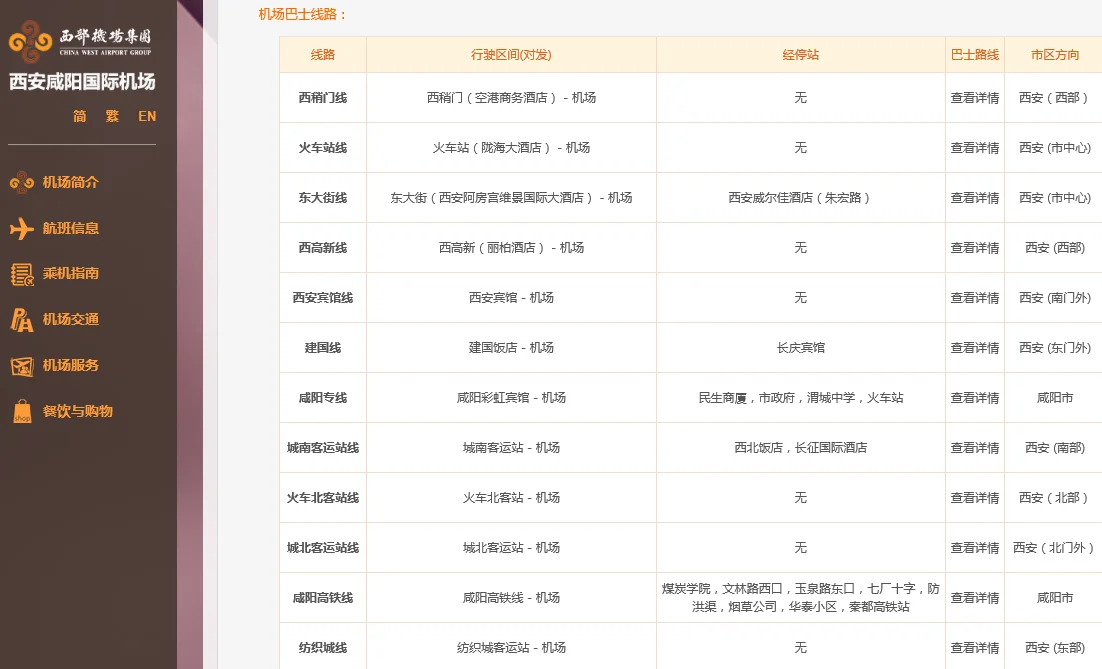
Task: View details for 城南客运站线 route
Action: pos(974,447)
